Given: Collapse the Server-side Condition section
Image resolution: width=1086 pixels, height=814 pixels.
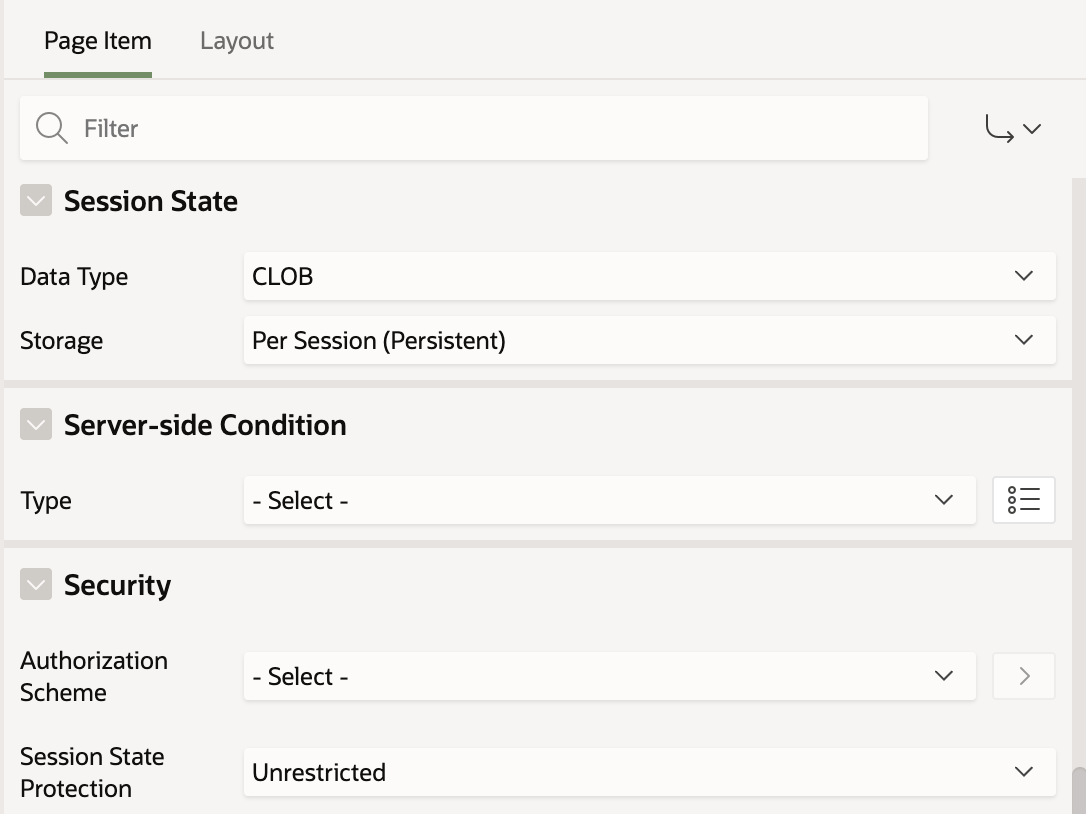Looking at the screenshot, I should coord(36,425).
